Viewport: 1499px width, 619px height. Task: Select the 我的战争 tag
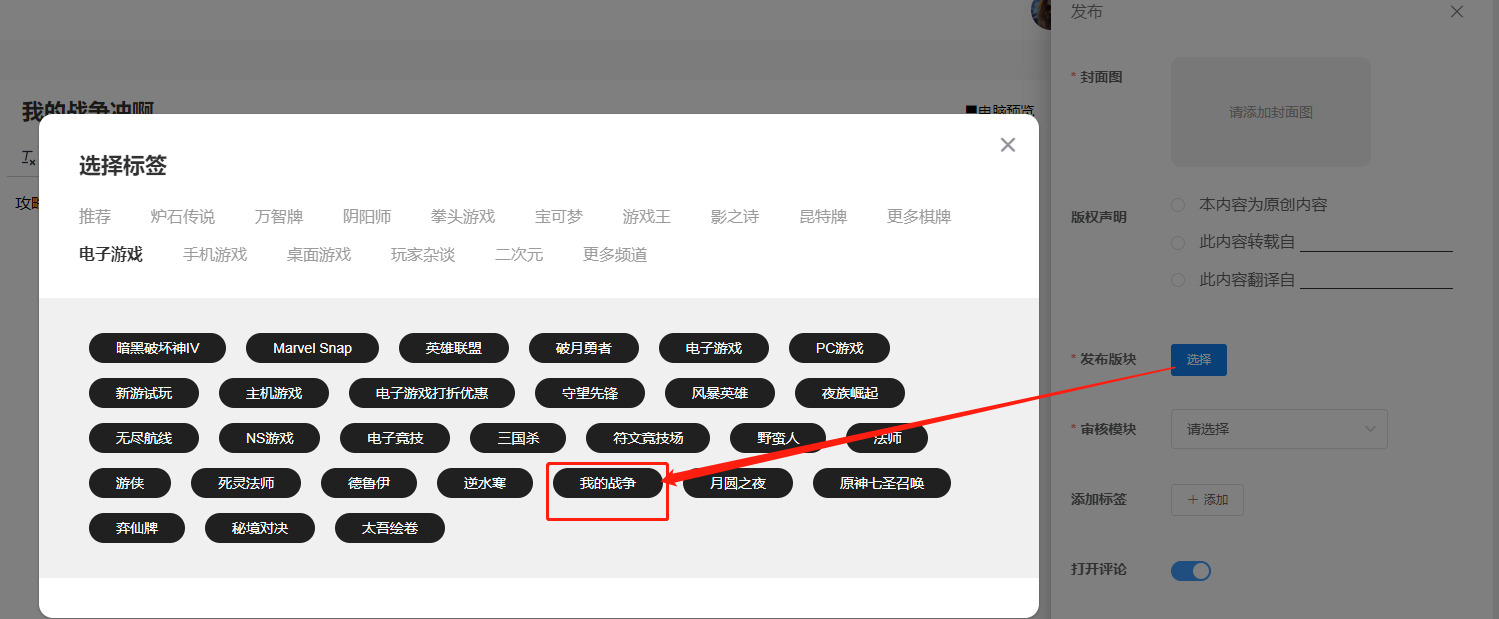[x=607, y=484]
